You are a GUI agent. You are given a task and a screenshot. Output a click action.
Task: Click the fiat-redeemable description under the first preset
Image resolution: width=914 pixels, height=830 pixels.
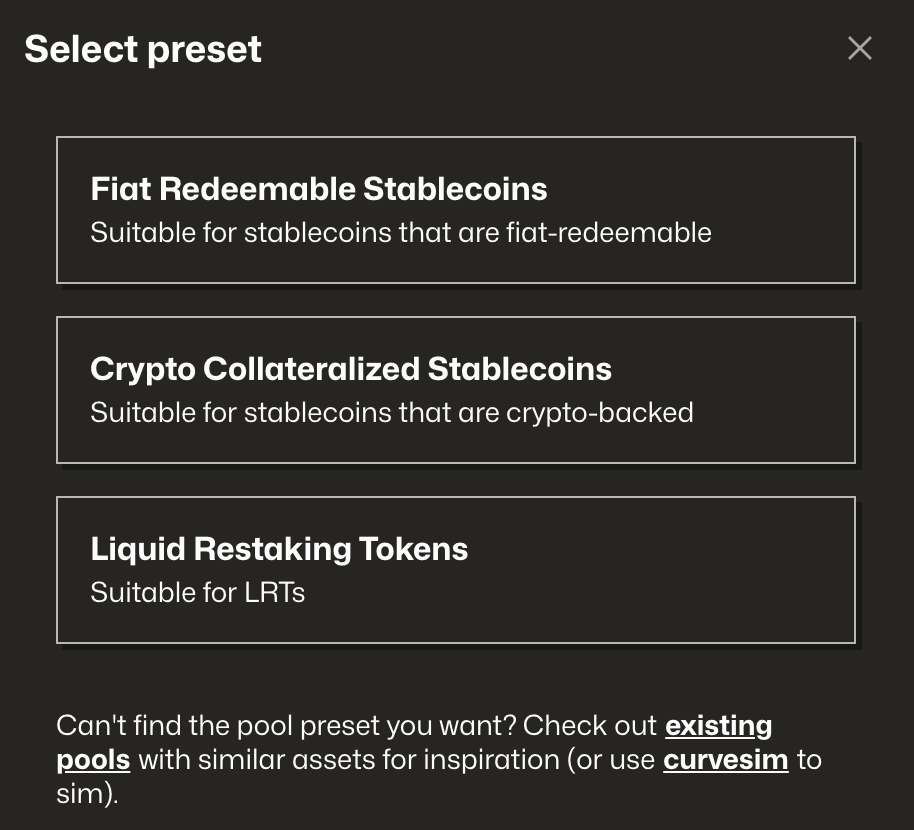401,232
